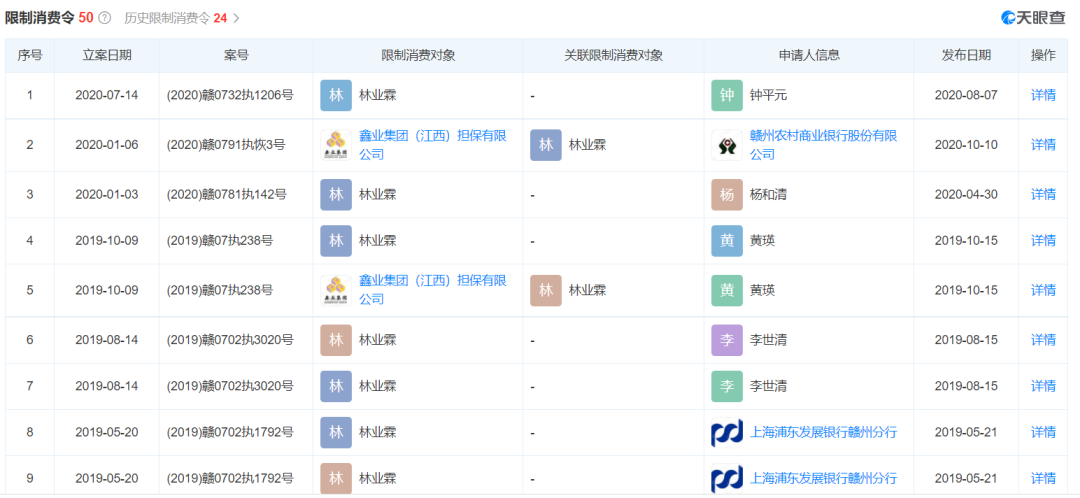Open 详情 for row 3
The width and height of the screenshot is (1080, 498).
tap(1043, 195)
